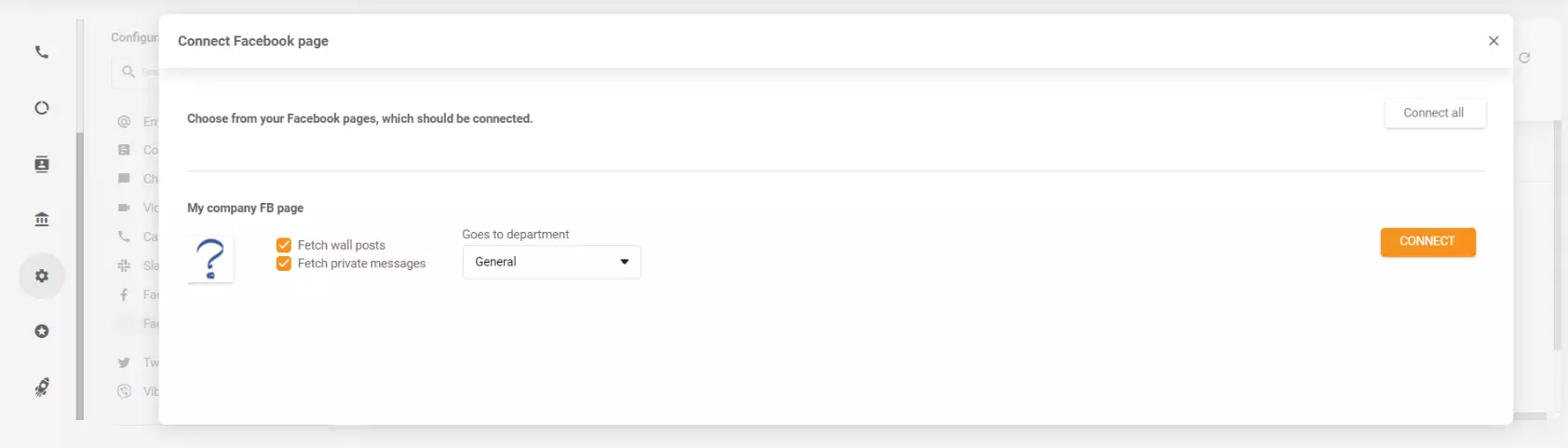Click the rocket icon in sidebar
Viewport: 1568px width, 448px height.
pos(42,387)
